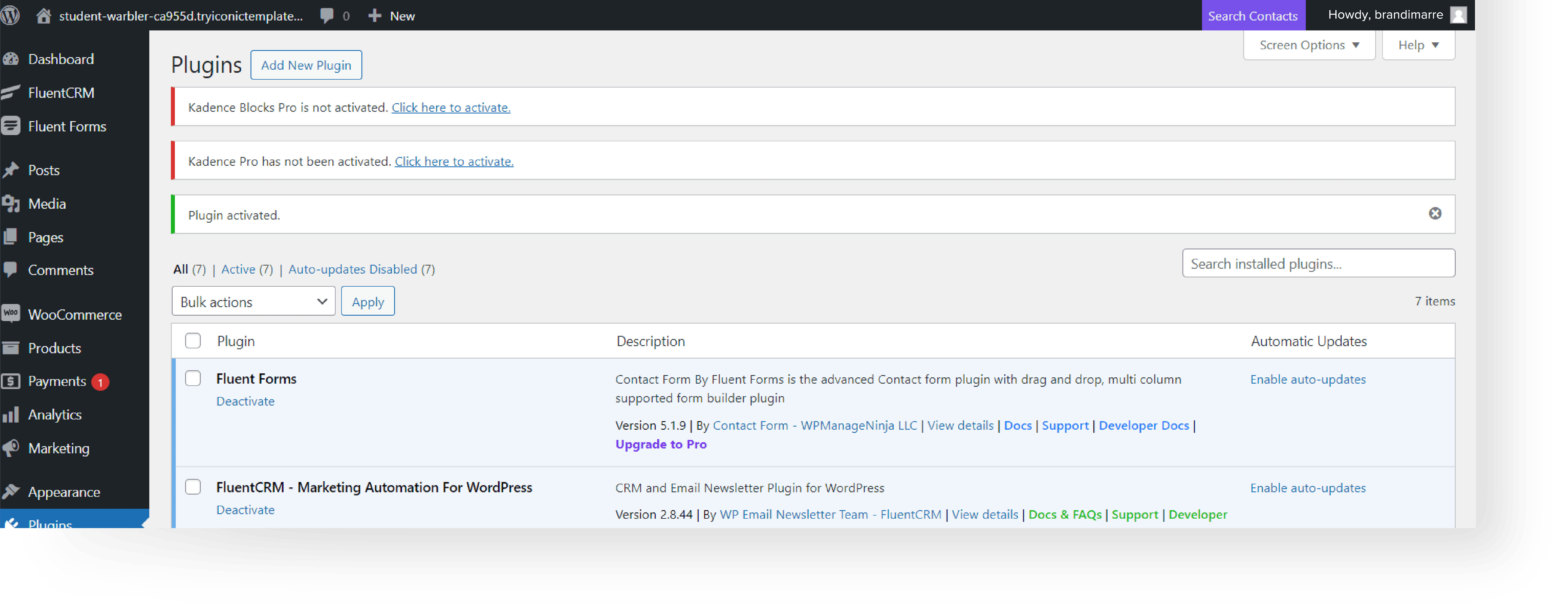Viewport: 1568px width, 606px height.
Task: Open Contact Form - WPManageNinja LLC link
Action: [x=814, y=425]
